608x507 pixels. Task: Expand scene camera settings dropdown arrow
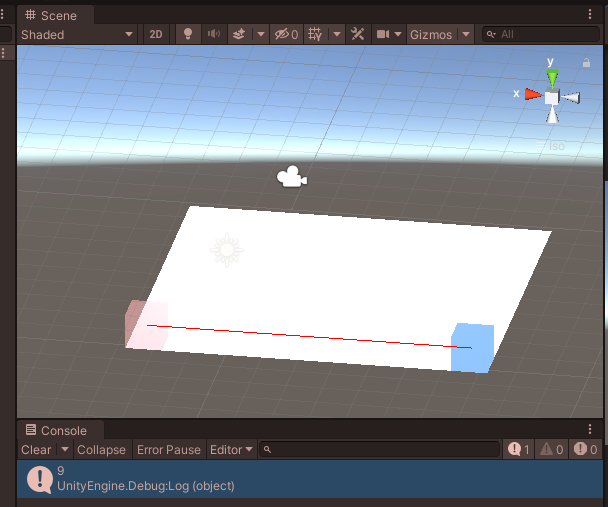pos(398,34)
